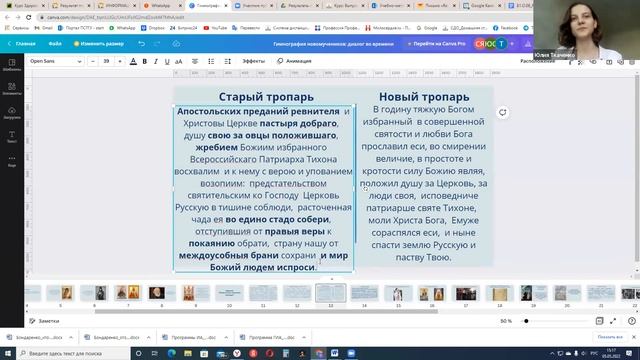Go back with the Главная button
Image resolution: width=640 pixels, height=360 pixels.
pos(22,44)
